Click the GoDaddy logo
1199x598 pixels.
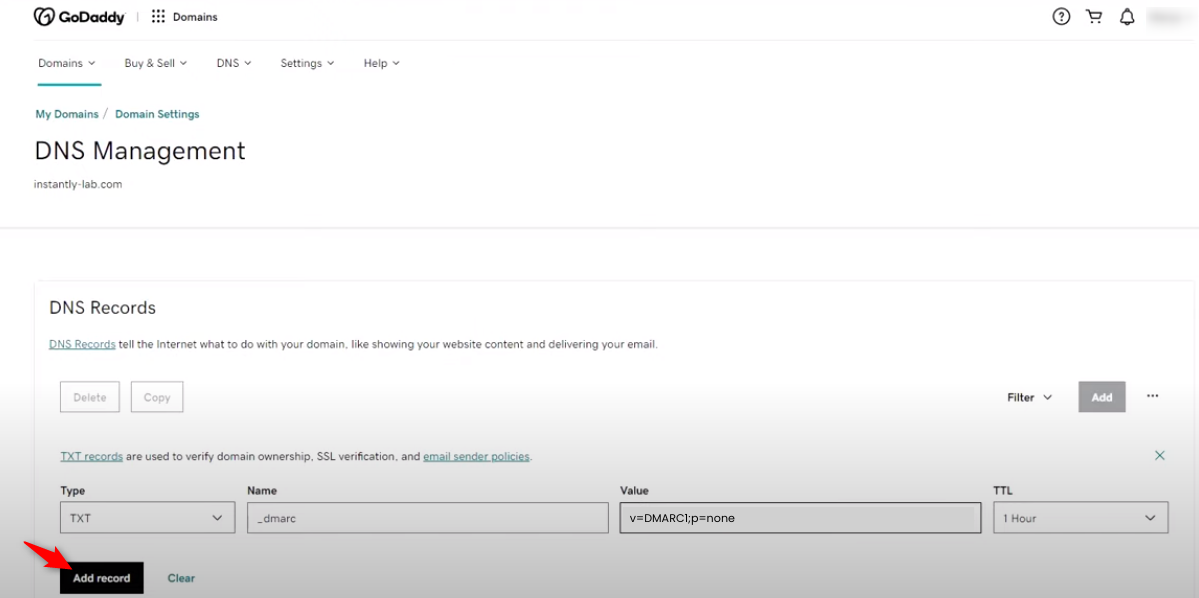point(79,17)
